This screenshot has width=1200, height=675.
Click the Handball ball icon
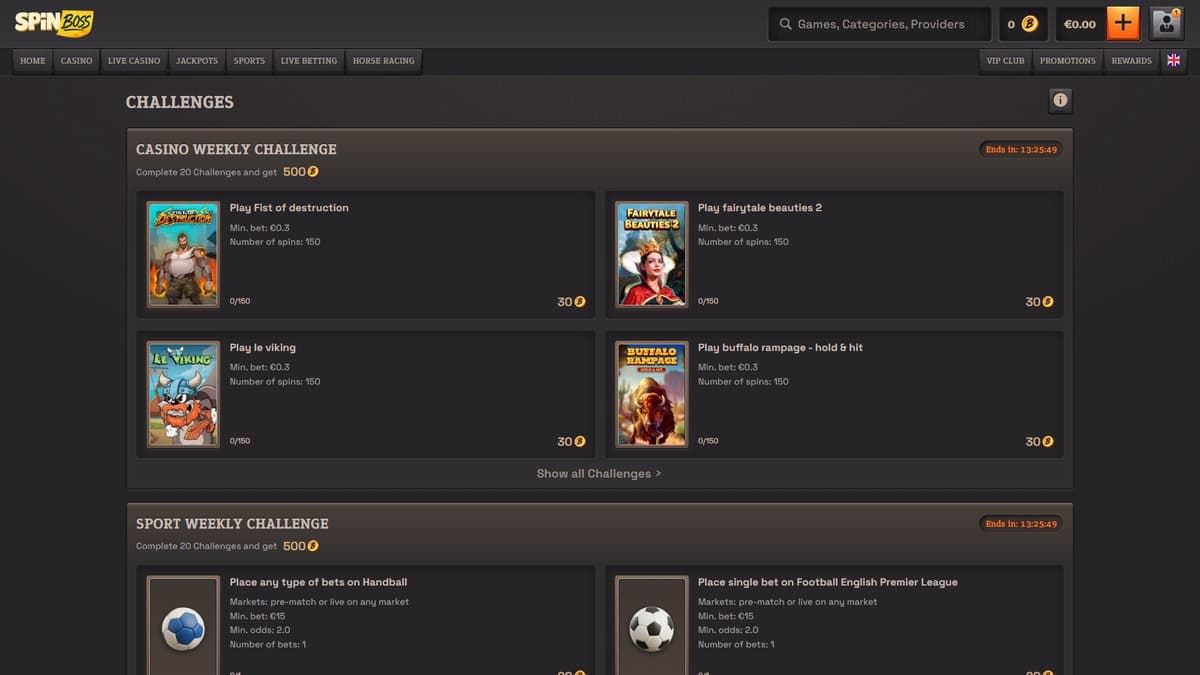coord(183,630)
